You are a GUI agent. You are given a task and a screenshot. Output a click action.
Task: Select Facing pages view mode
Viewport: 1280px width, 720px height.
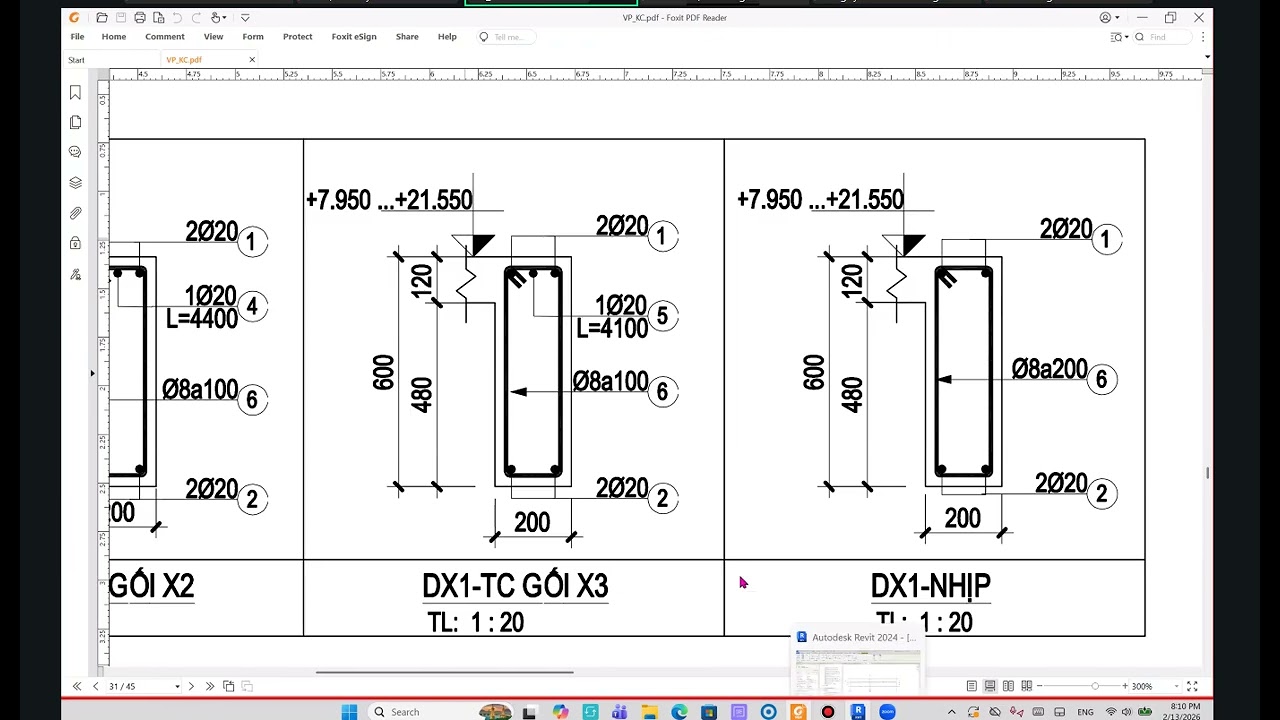point(1008,686)
